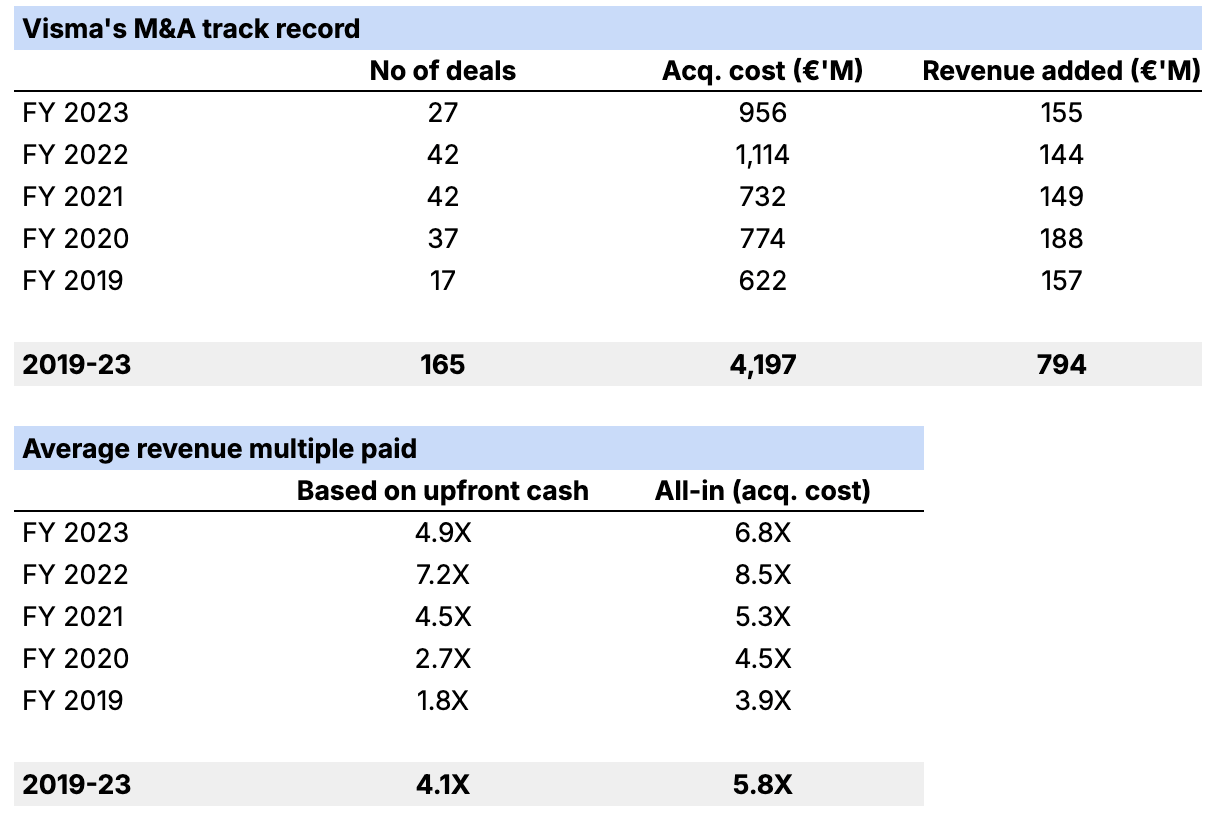Select the "All-in (acq. cost)" header
Image resolution: width=1212 pixels, height=816 pixels.
(763, 491)
